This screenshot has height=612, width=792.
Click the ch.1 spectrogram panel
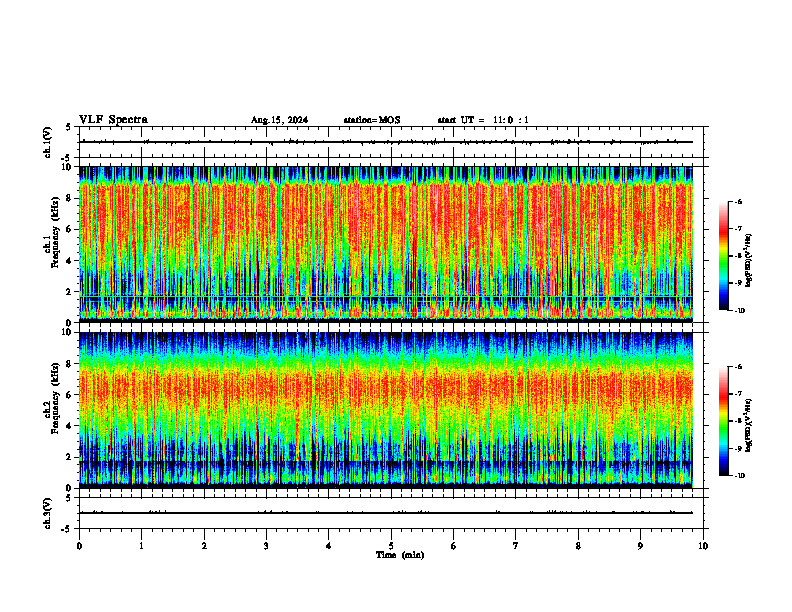click(386, 244)
